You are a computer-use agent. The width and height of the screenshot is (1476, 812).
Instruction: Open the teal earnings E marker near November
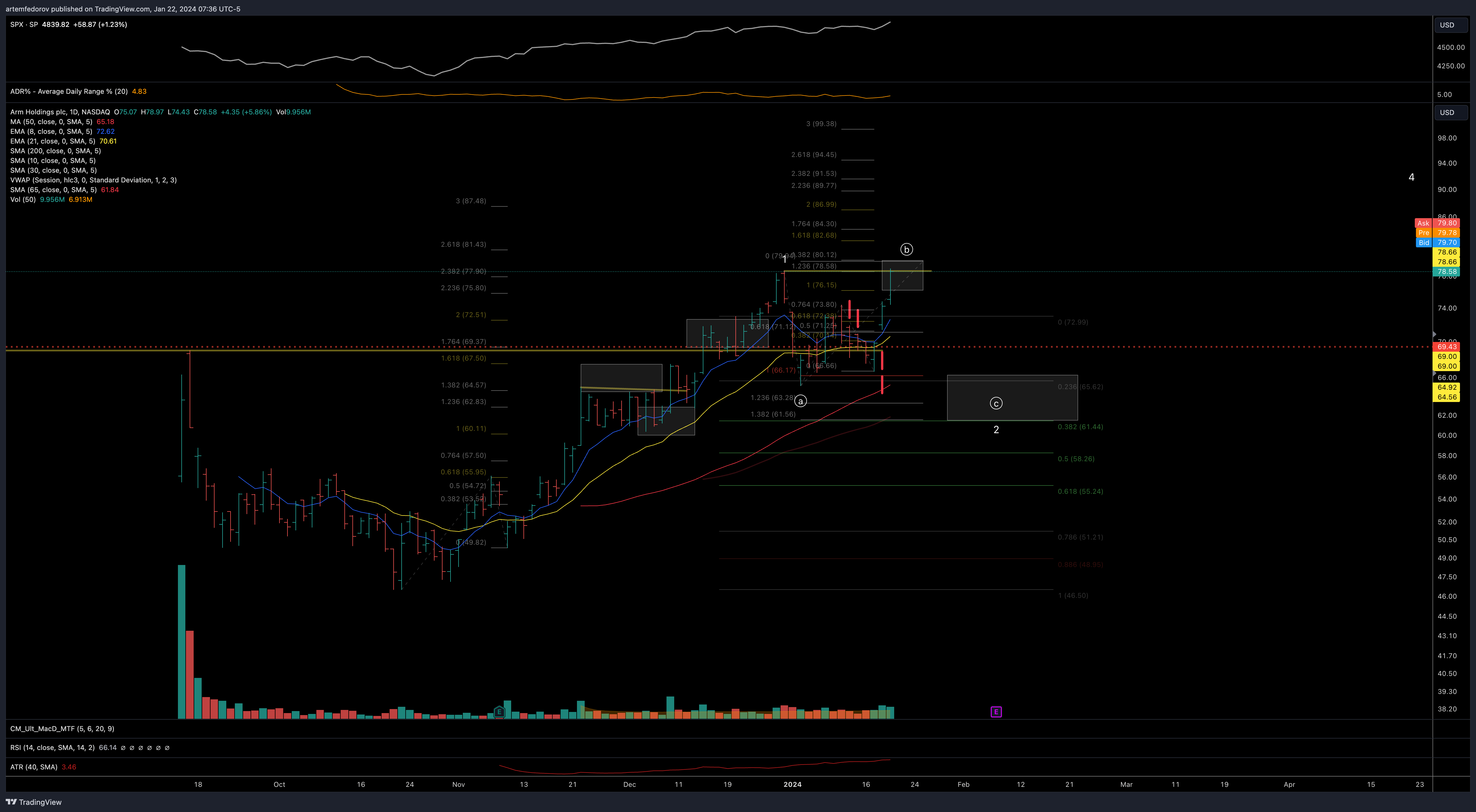tap(499, 712)
